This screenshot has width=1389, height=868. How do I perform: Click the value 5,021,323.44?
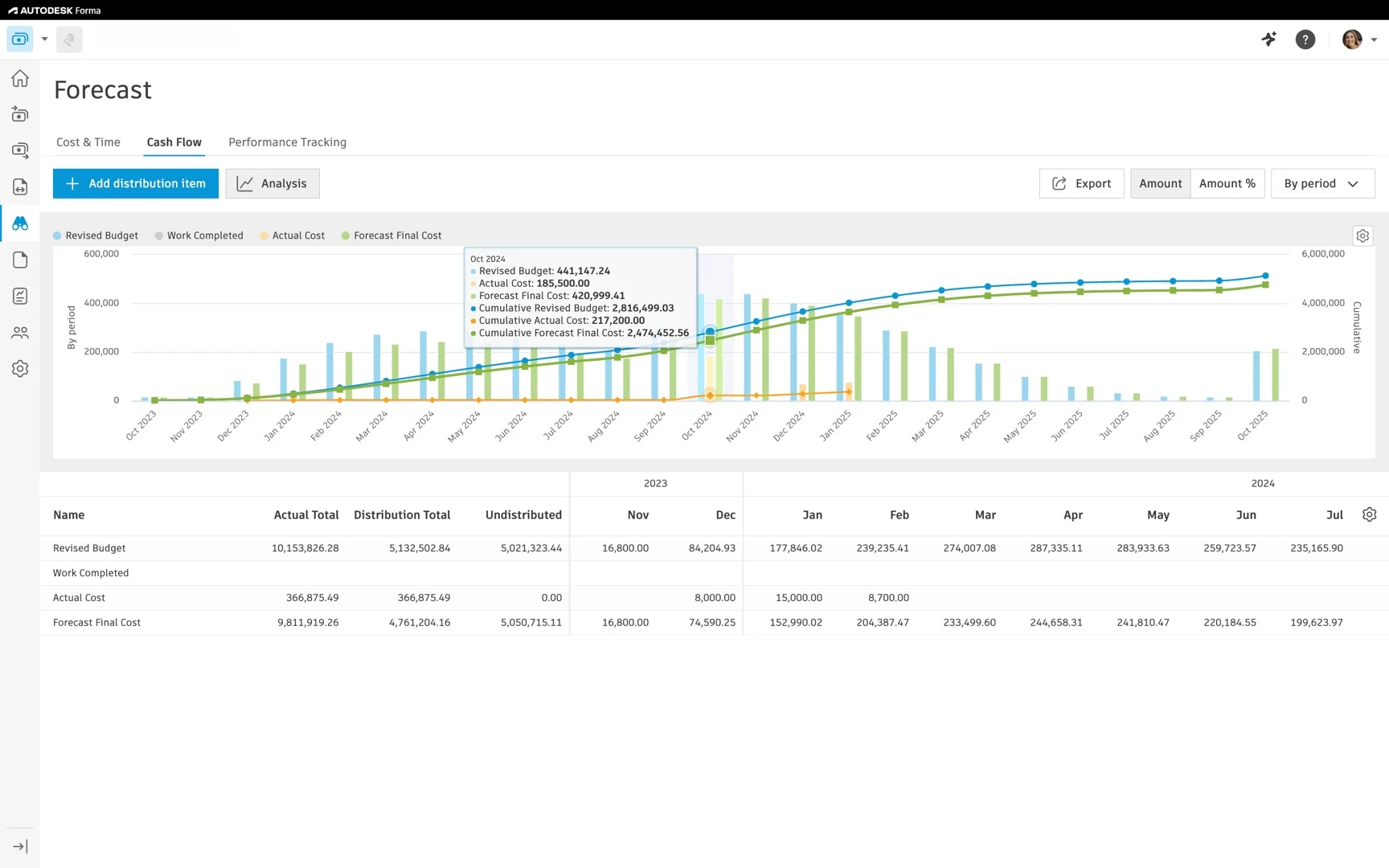click(x=531, y=548)
